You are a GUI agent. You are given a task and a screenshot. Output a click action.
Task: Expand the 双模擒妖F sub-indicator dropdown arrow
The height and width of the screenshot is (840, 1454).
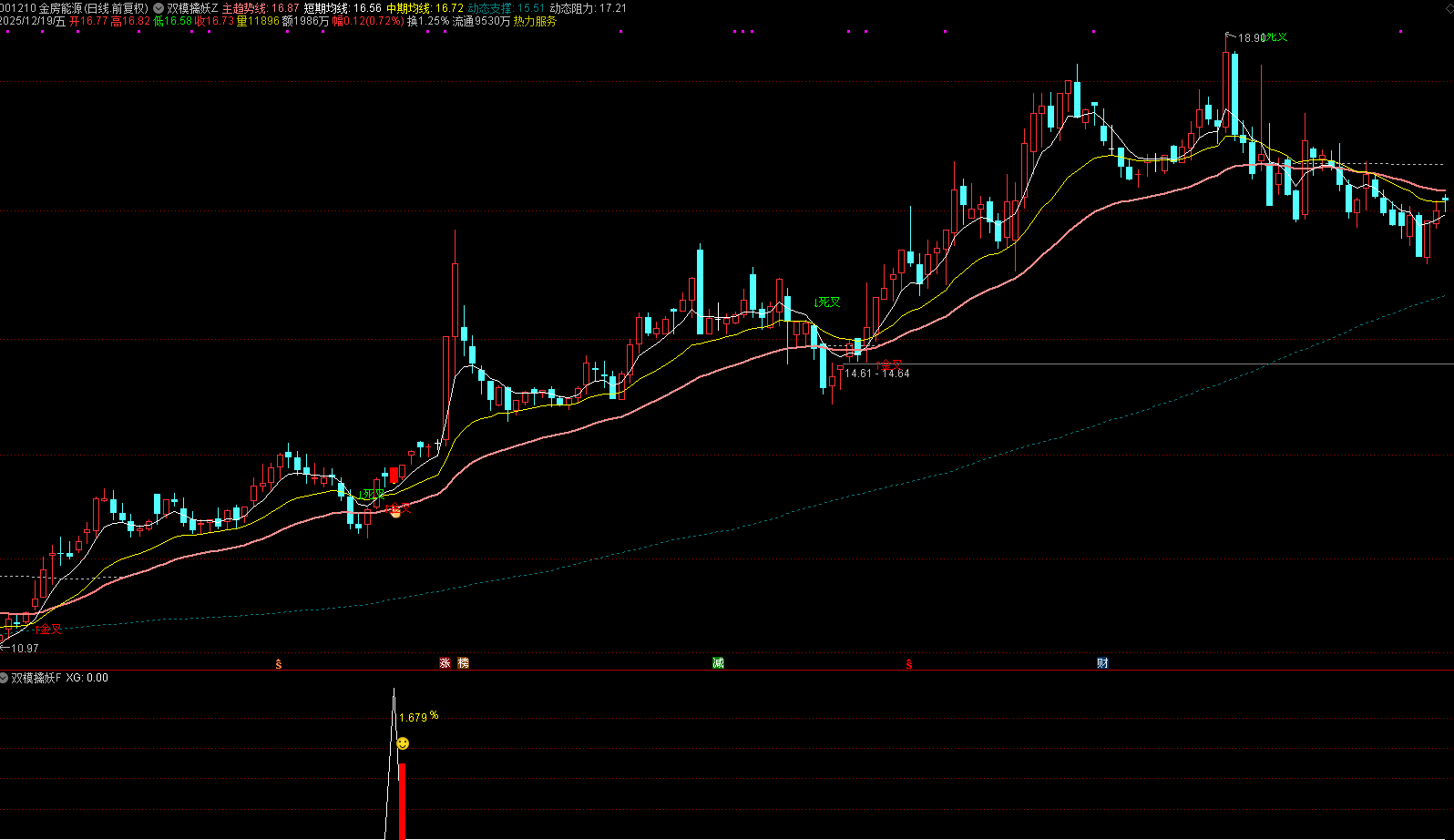[5, 678]
